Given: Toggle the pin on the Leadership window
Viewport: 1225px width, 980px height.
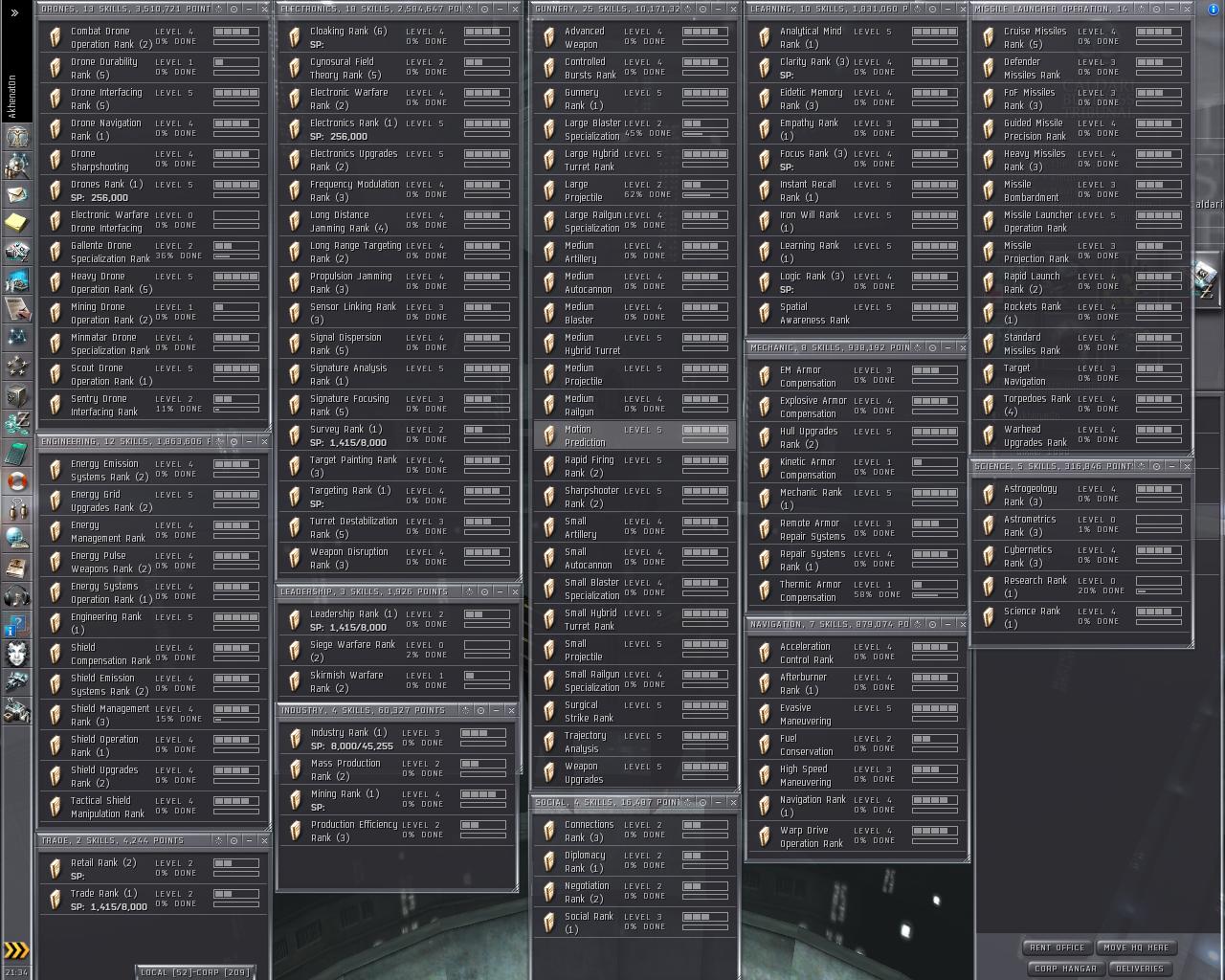Looking at the screenshot, I should 484,591.
